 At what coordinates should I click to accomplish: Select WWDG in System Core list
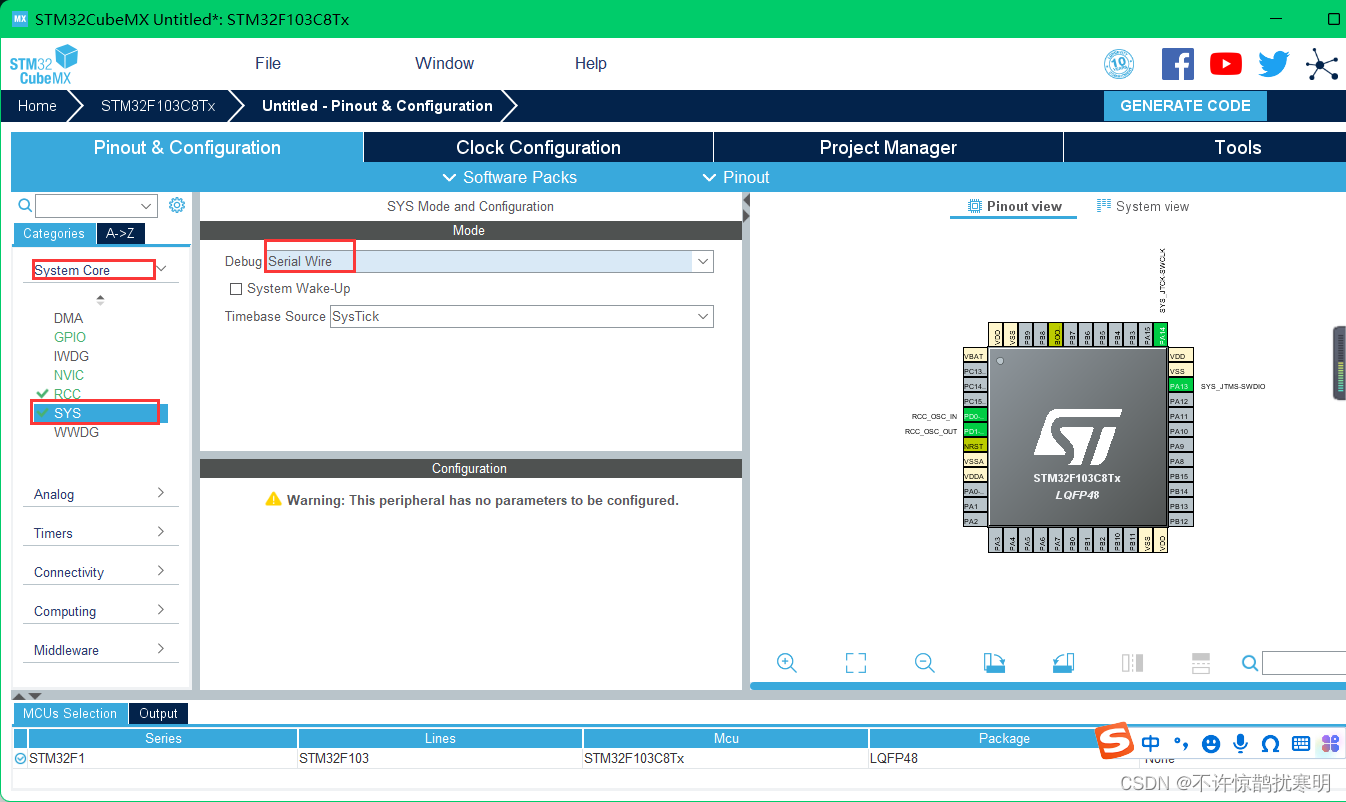point(76,432)
